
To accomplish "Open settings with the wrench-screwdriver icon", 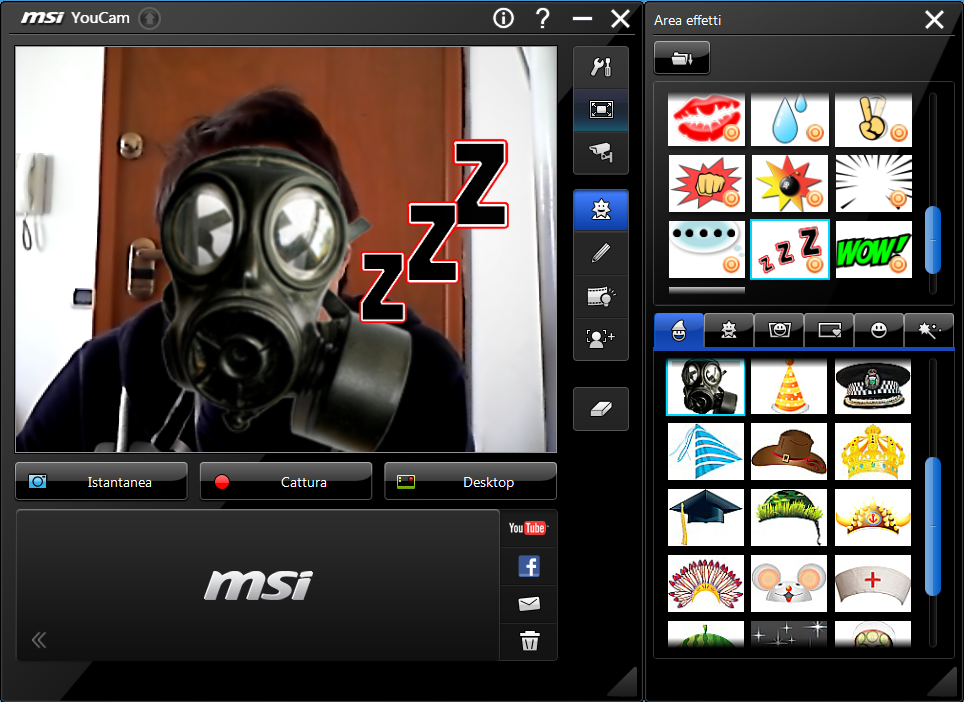I will [601, 68].
